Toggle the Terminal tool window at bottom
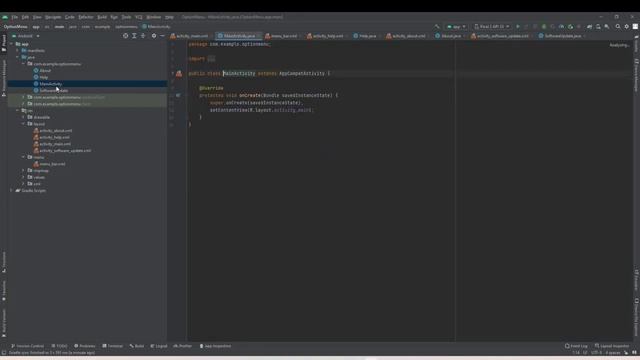 [112, 346]
